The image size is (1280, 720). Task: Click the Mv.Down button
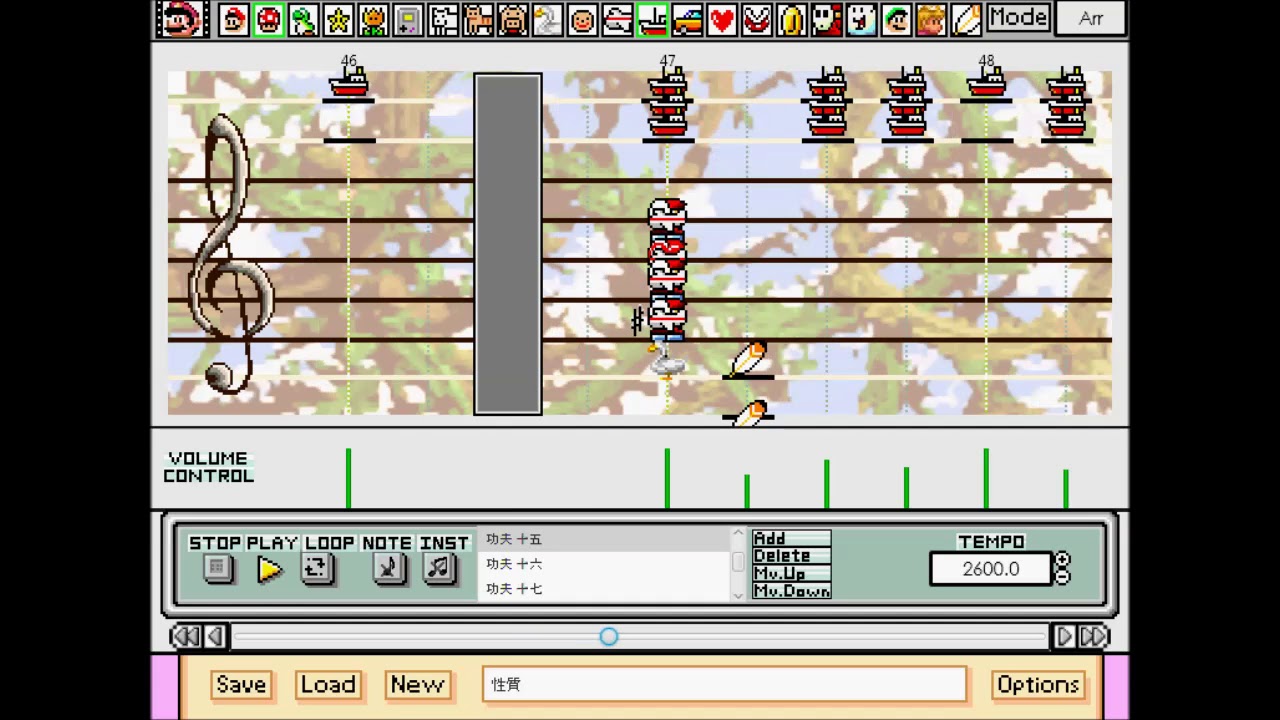click(x=791, y=591)
